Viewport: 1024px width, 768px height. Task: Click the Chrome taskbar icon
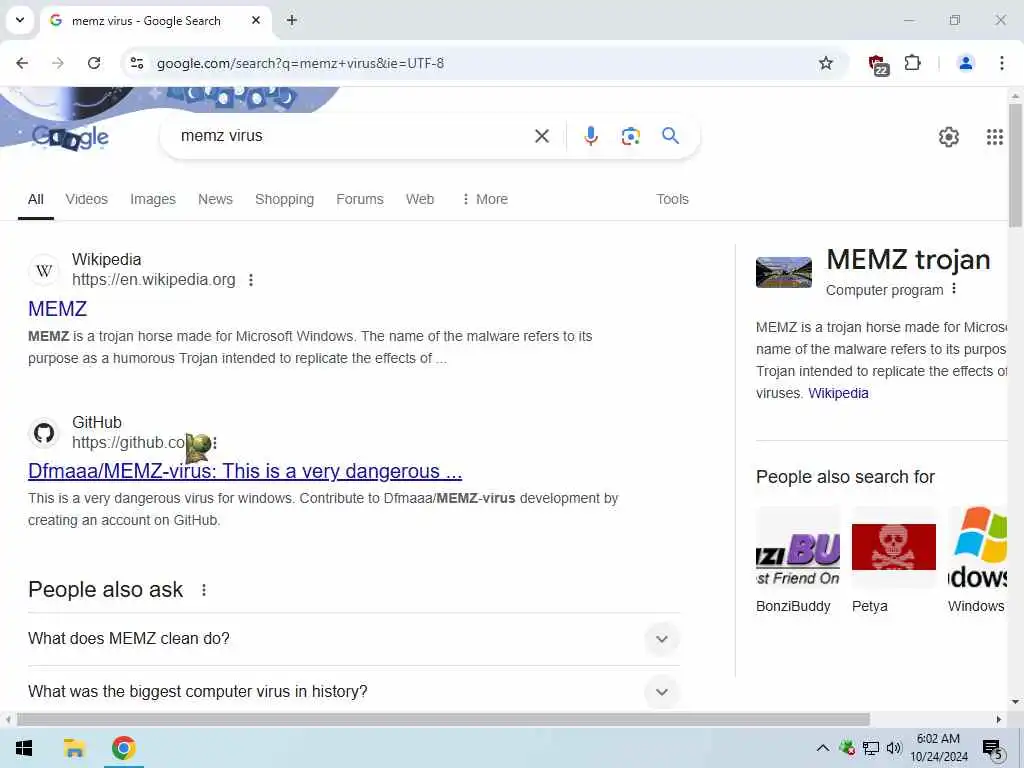[x=123, y=748]
